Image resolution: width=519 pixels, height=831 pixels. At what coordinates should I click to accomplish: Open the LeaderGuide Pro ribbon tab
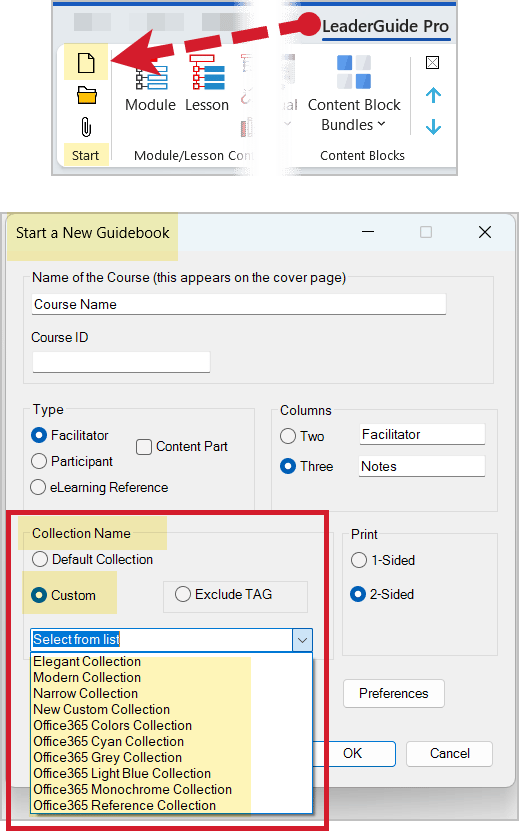(385, 26)
